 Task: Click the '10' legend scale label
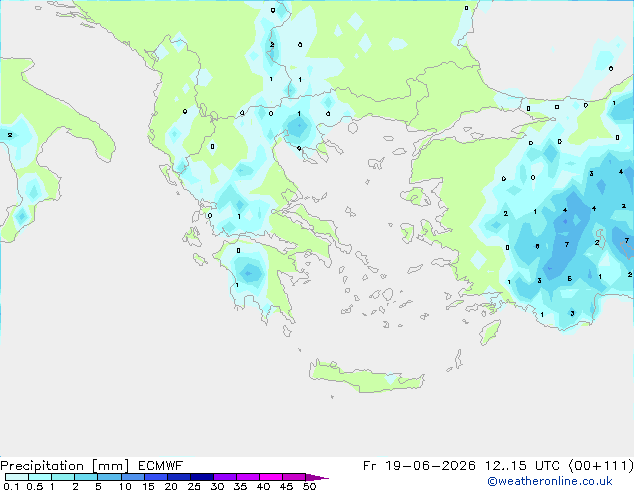(x=125, y=486)
